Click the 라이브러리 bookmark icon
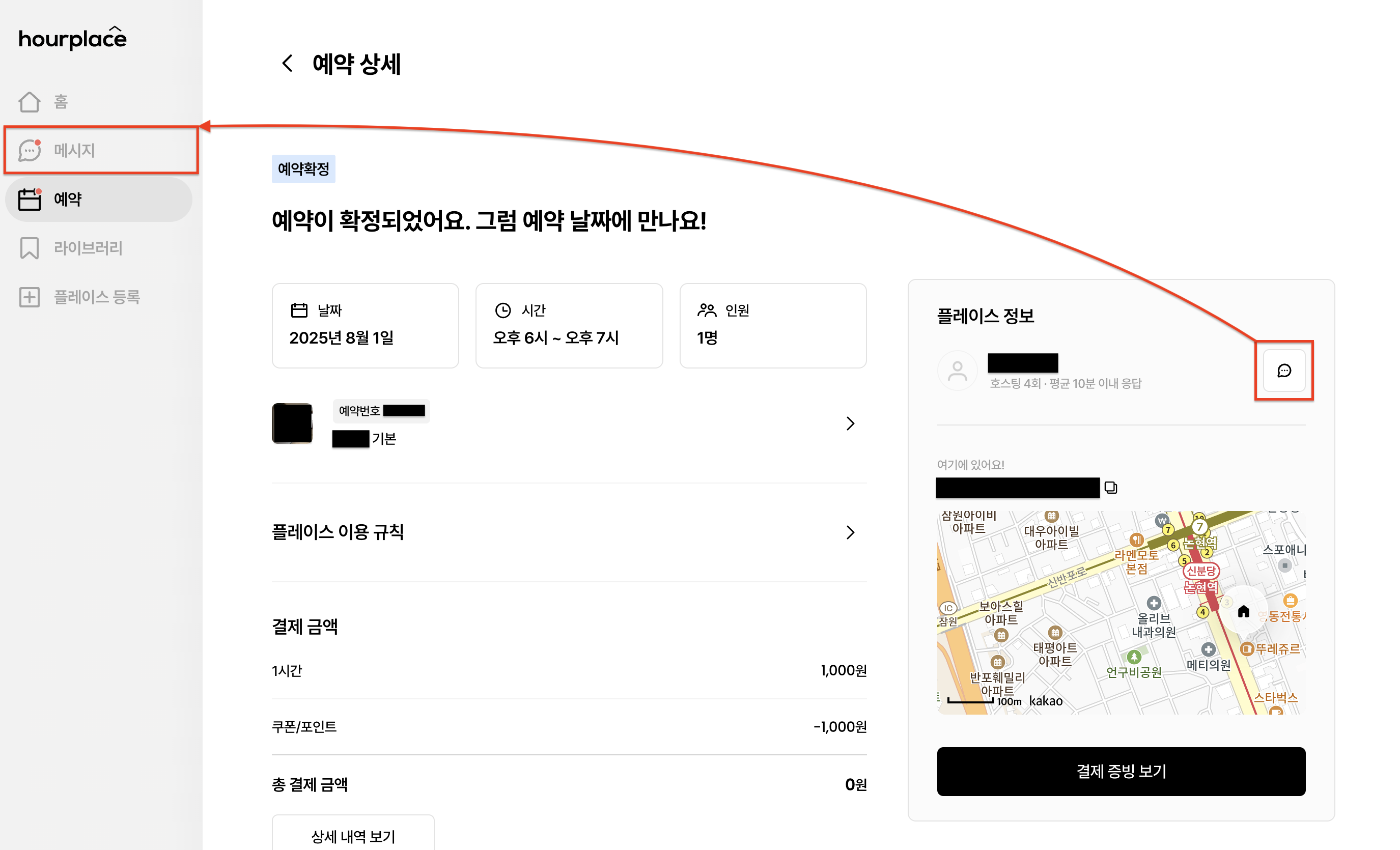 pos(30,248)
